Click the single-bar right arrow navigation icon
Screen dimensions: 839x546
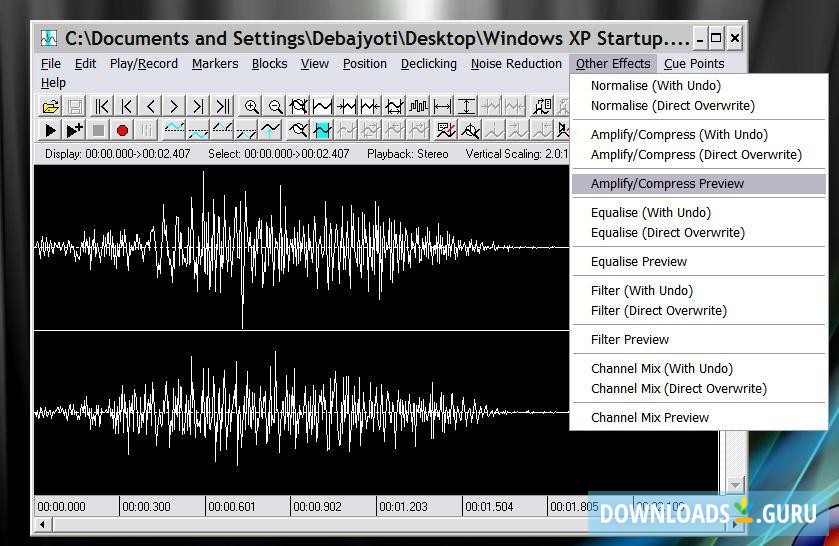tap(199, 106)
